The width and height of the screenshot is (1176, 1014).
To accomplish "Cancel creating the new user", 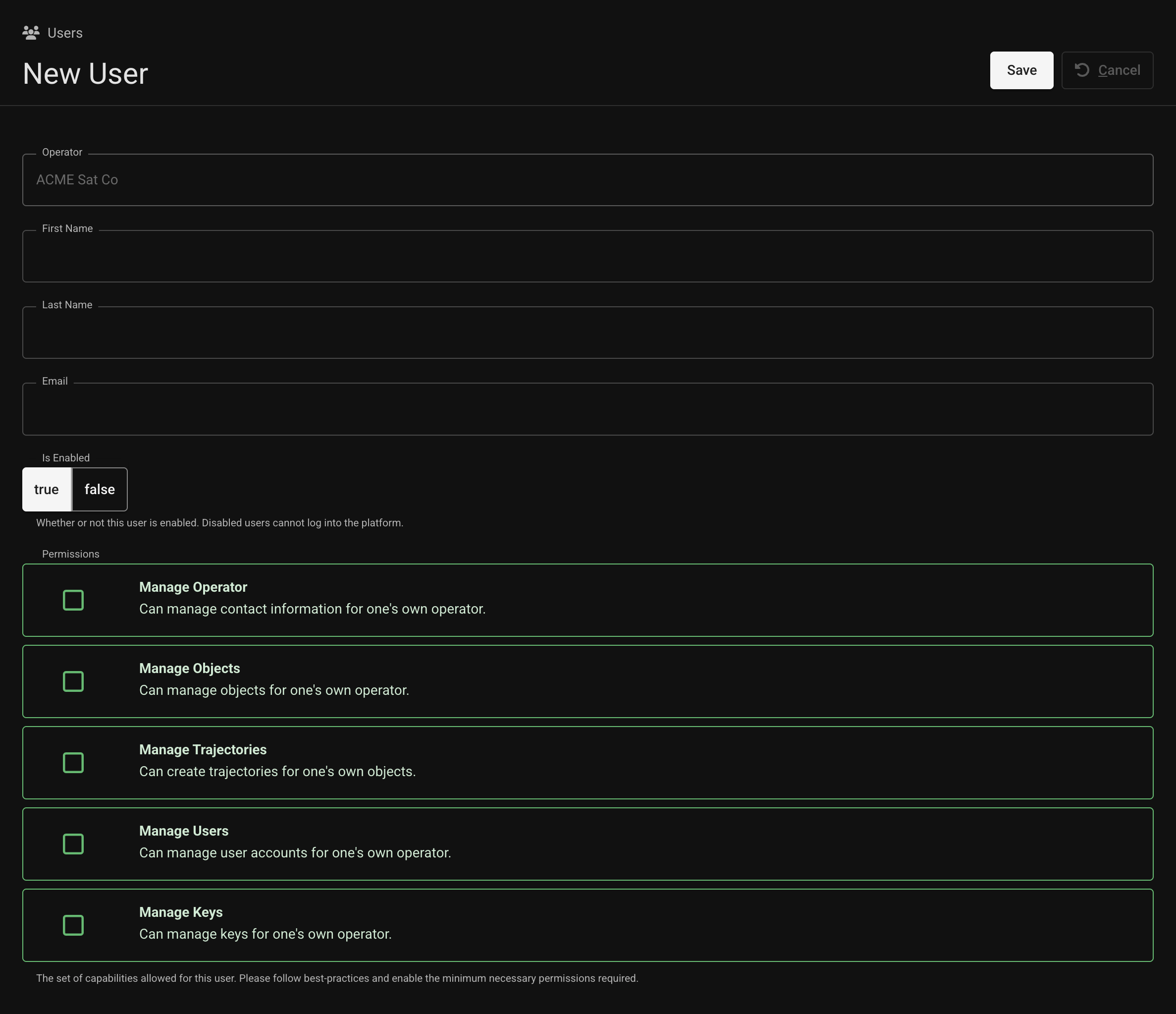I will tap(1107, 70).
